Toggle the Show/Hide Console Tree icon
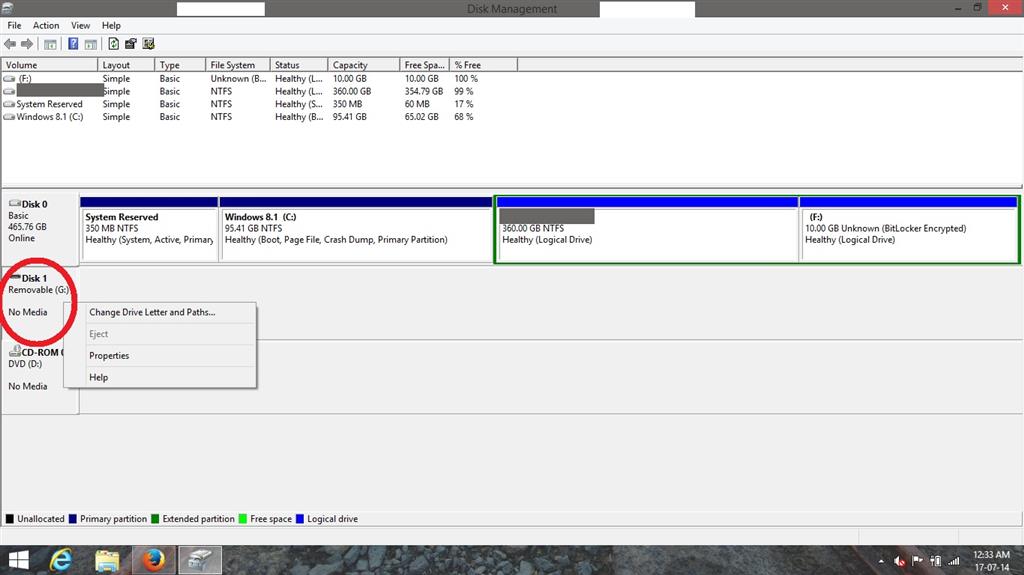 (50, 44)
